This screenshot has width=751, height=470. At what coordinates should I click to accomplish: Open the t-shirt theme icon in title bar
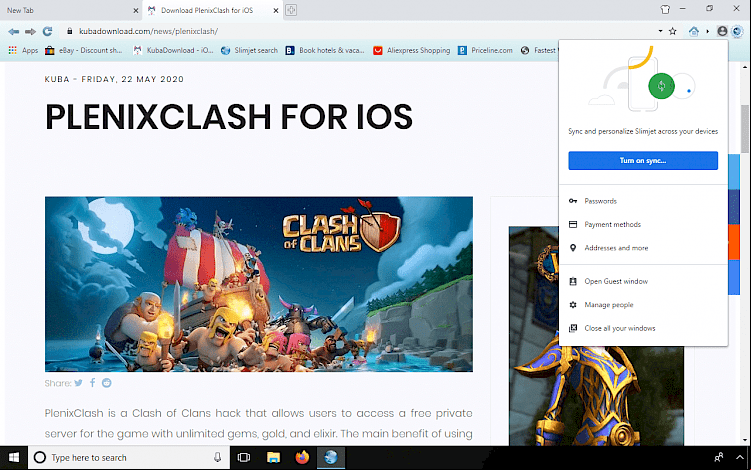pyautogui.click(x=665, y=9)
